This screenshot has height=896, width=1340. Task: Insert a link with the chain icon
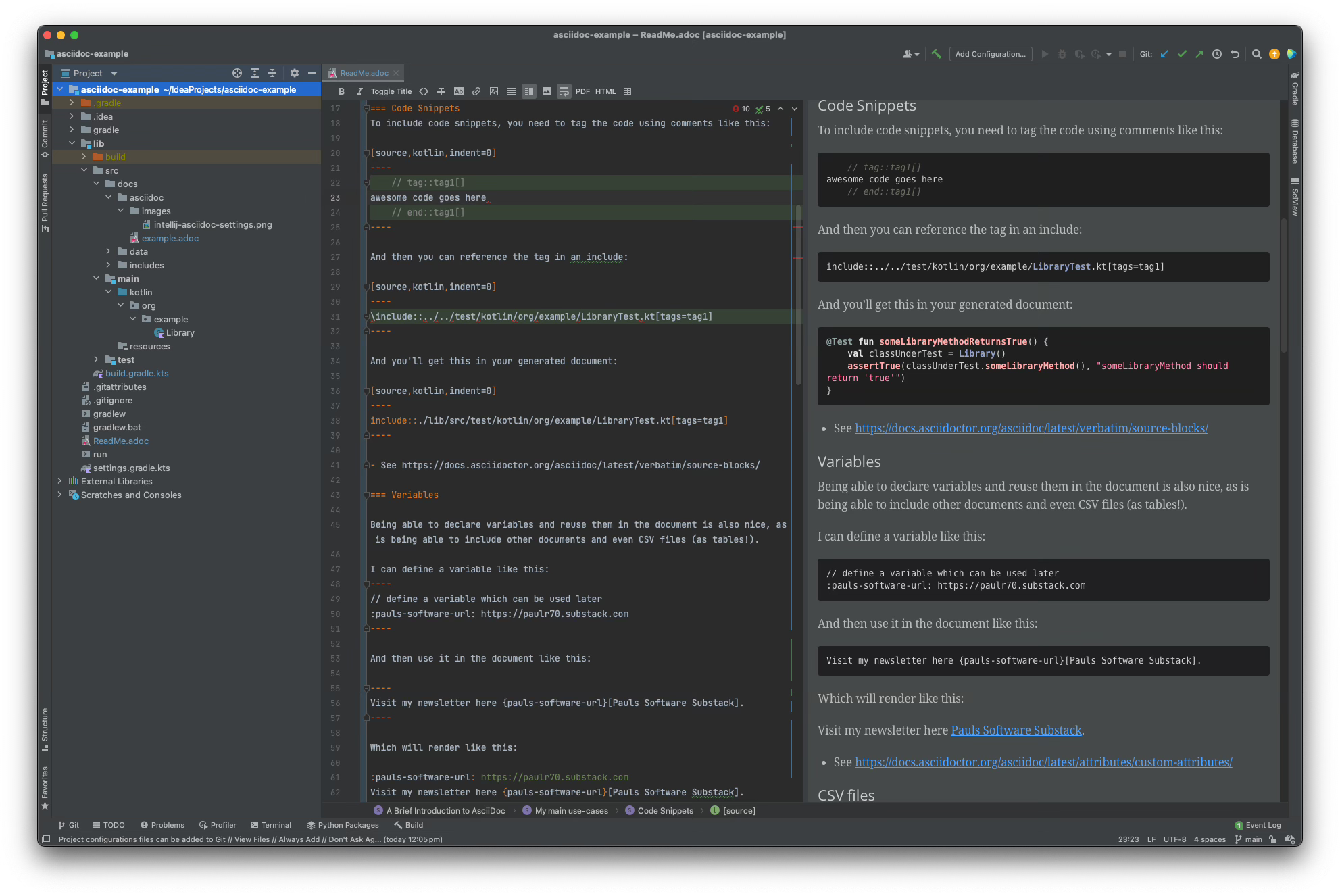click(476, 91)
